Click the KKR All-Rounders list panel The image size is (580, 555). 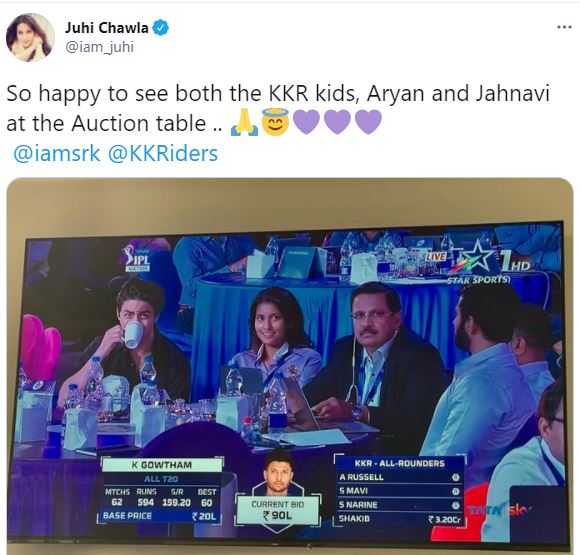(400, 491)
